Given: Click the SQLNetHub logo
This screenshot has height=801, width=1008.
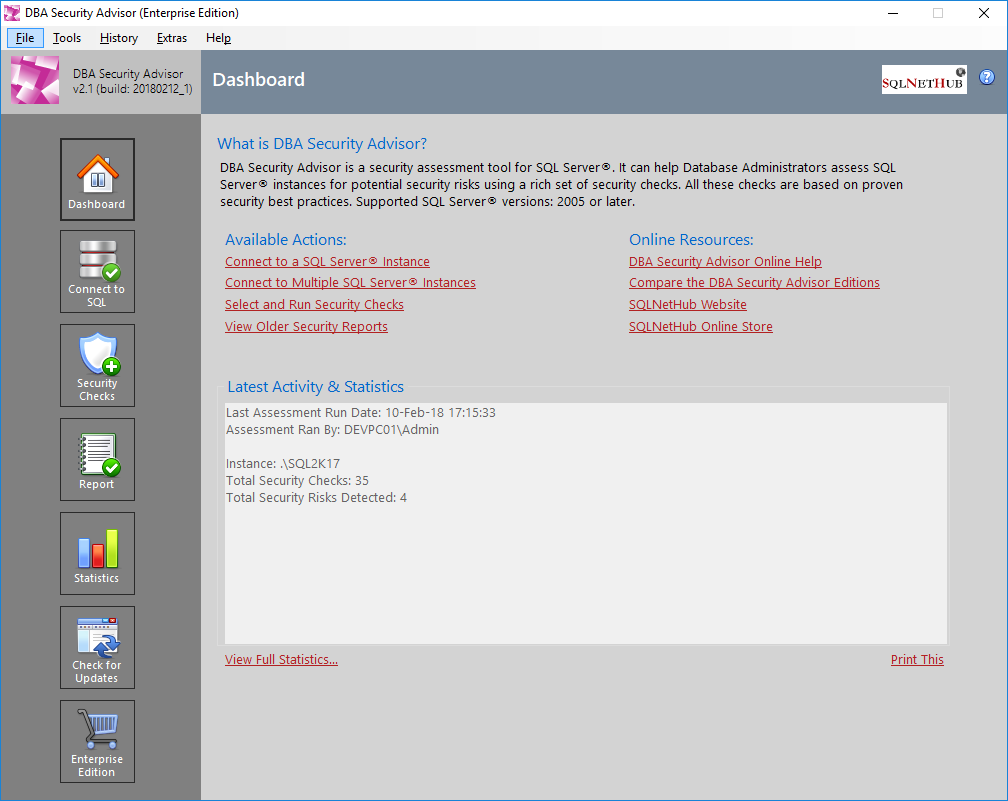Looking at the screenshot, I should [x=924, y=80].
